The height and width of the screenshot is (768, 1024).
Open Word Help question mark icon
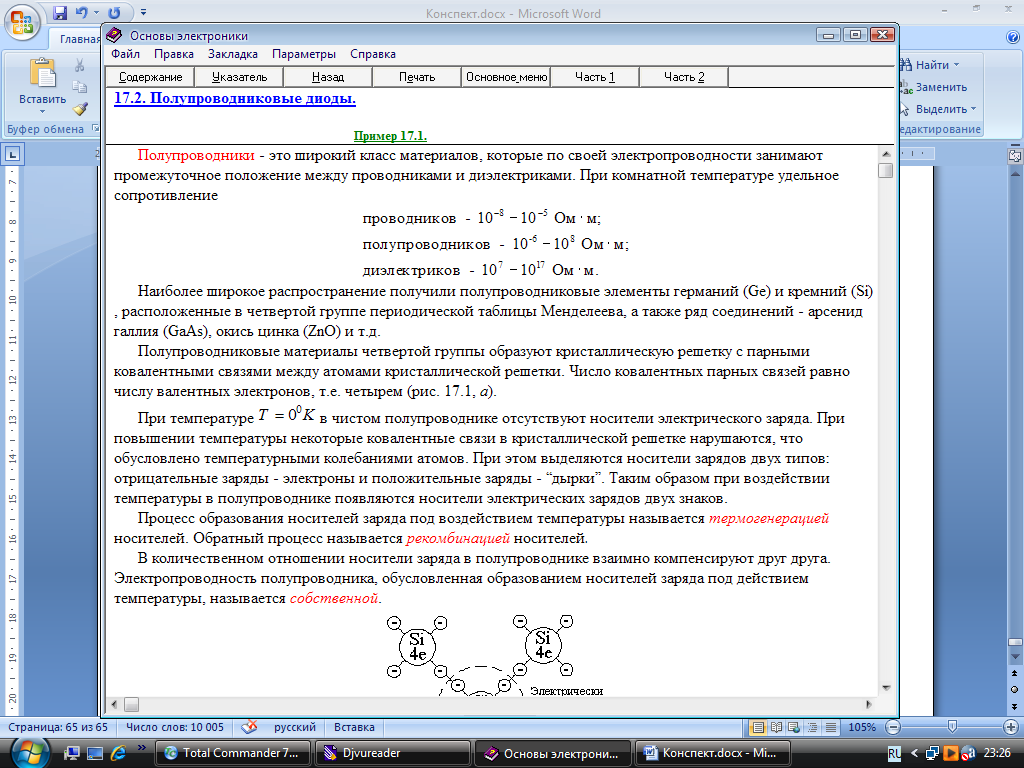pos(1013,38)
